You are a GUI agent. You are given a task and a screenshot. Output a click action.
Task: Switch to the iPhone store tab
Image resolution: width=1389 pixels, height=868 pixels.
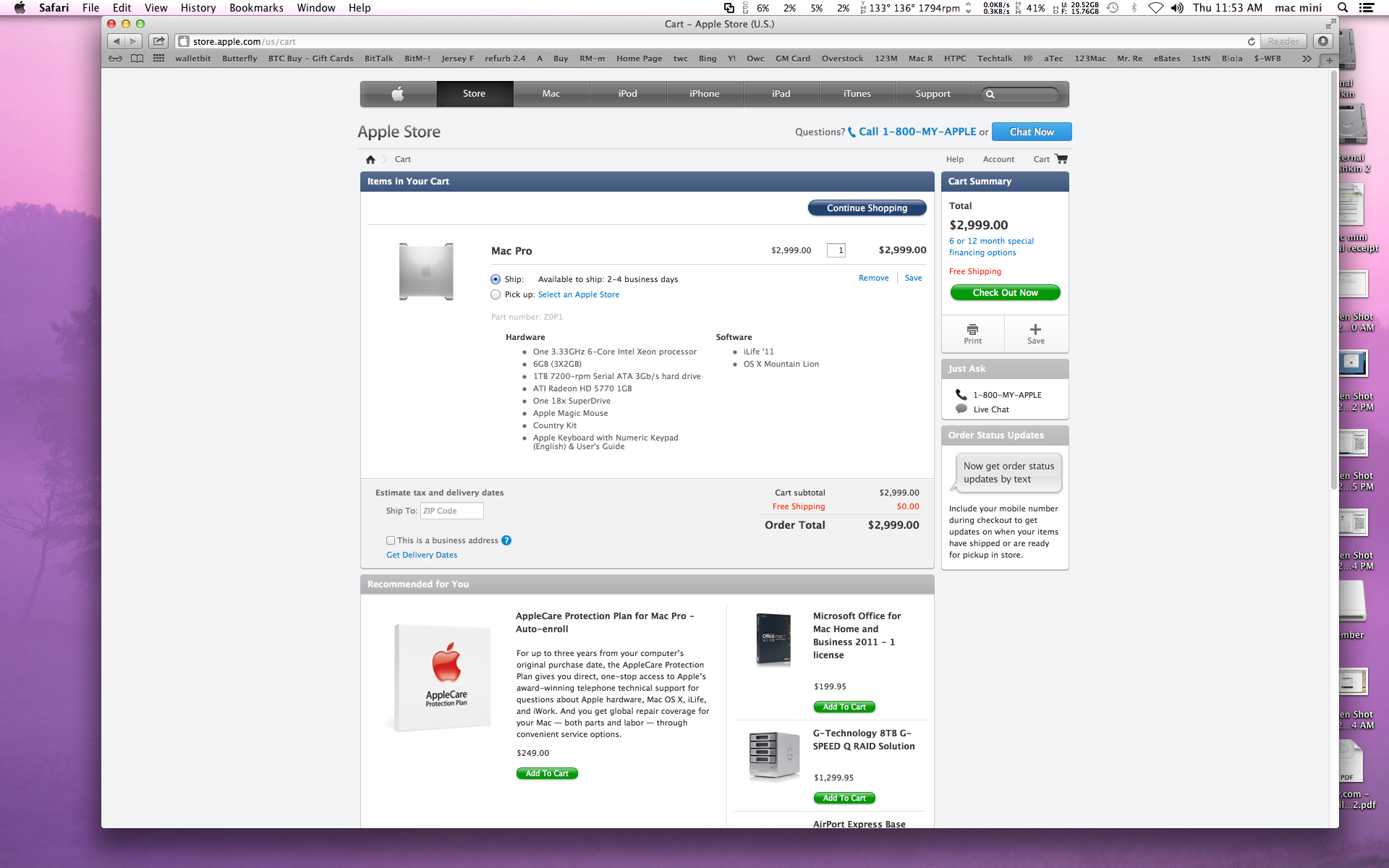coord(704,94)
